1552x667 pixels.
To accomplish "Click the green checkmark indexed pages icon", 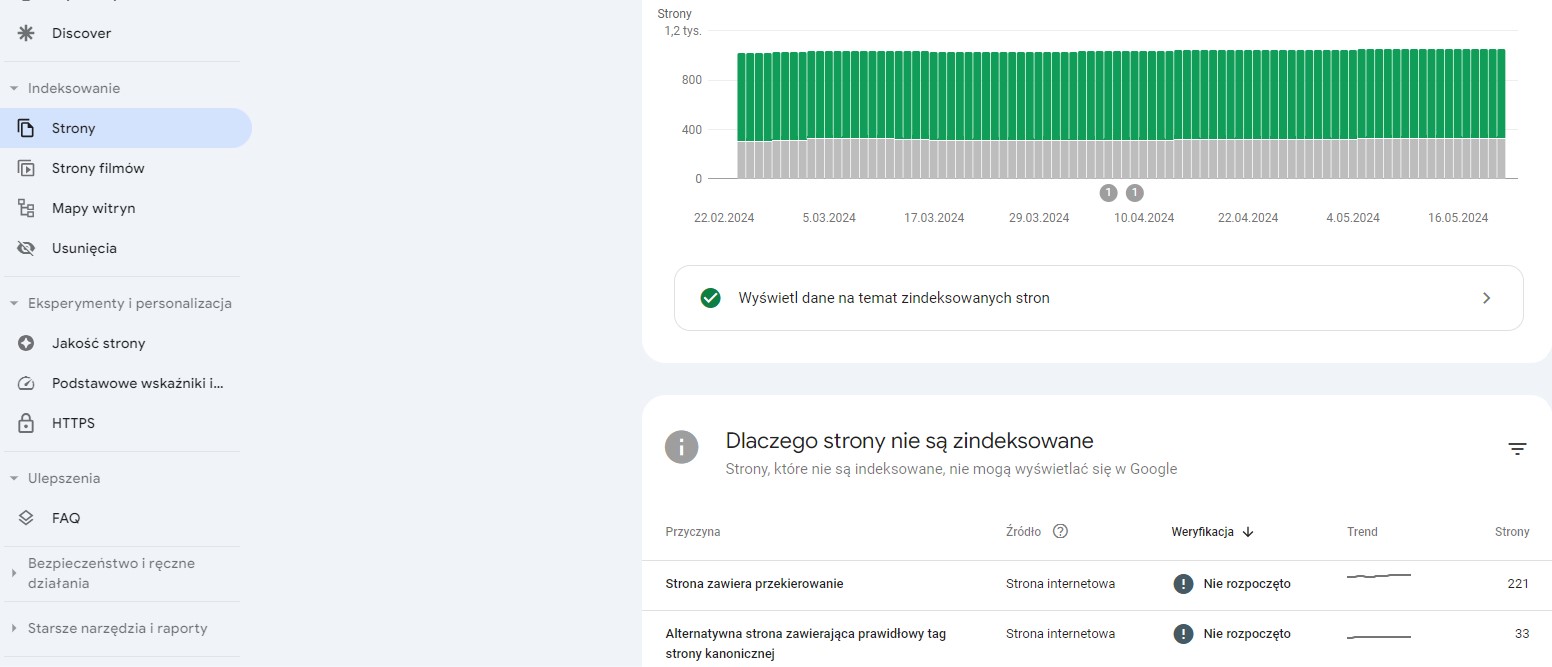I will pyautogui.click(x=711, y=298).
